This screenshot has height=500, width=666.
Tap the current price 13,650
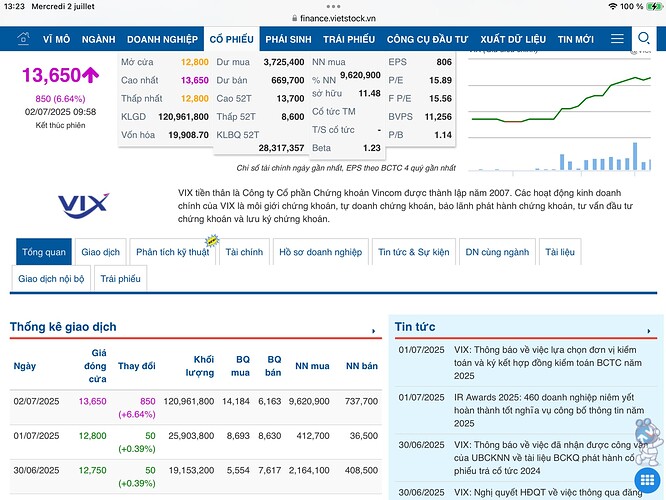tap(51, 75)
